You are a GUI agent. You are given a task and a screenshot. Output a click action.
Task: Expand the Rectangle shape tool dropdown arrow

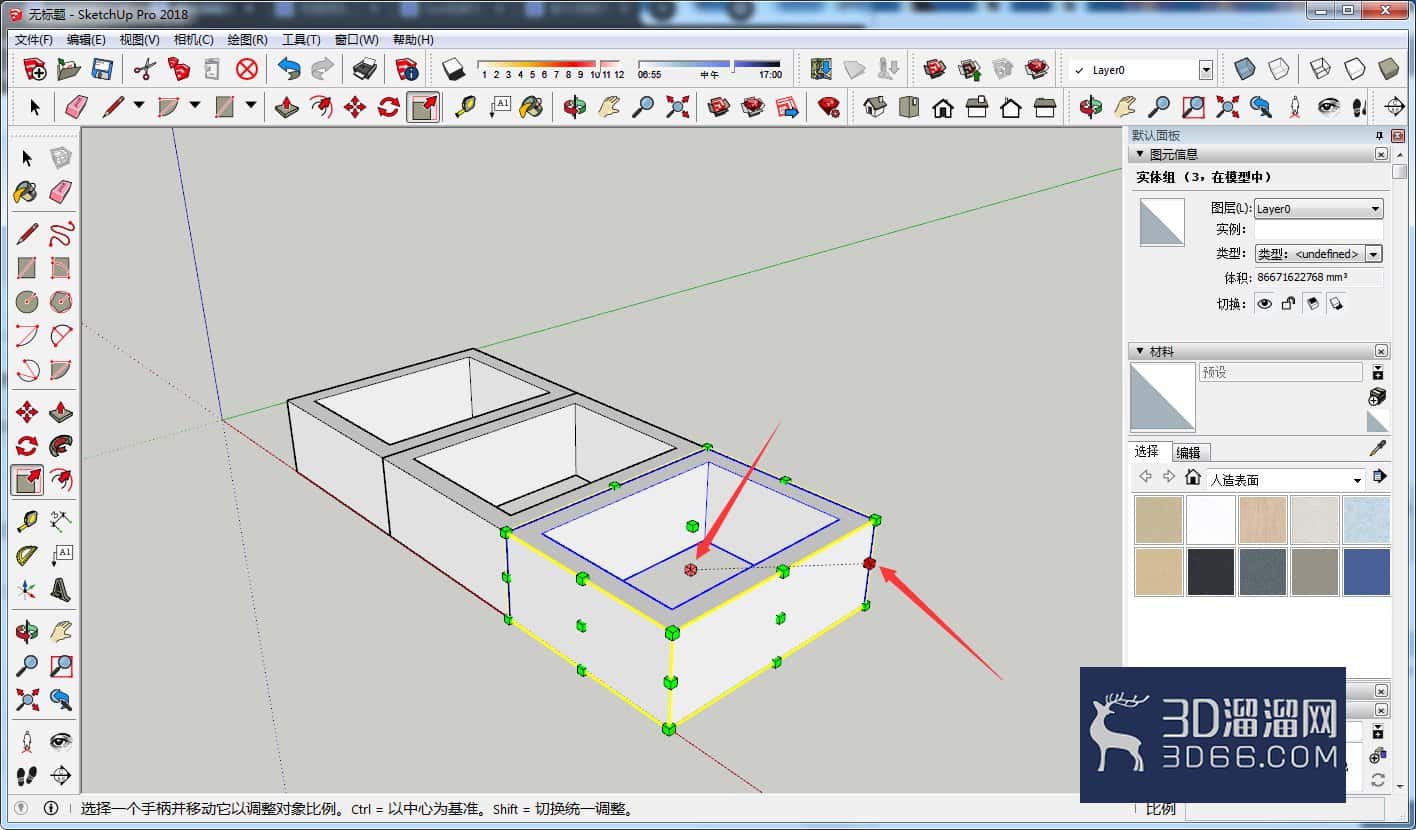pyautogui.click(x=251, y=105)
